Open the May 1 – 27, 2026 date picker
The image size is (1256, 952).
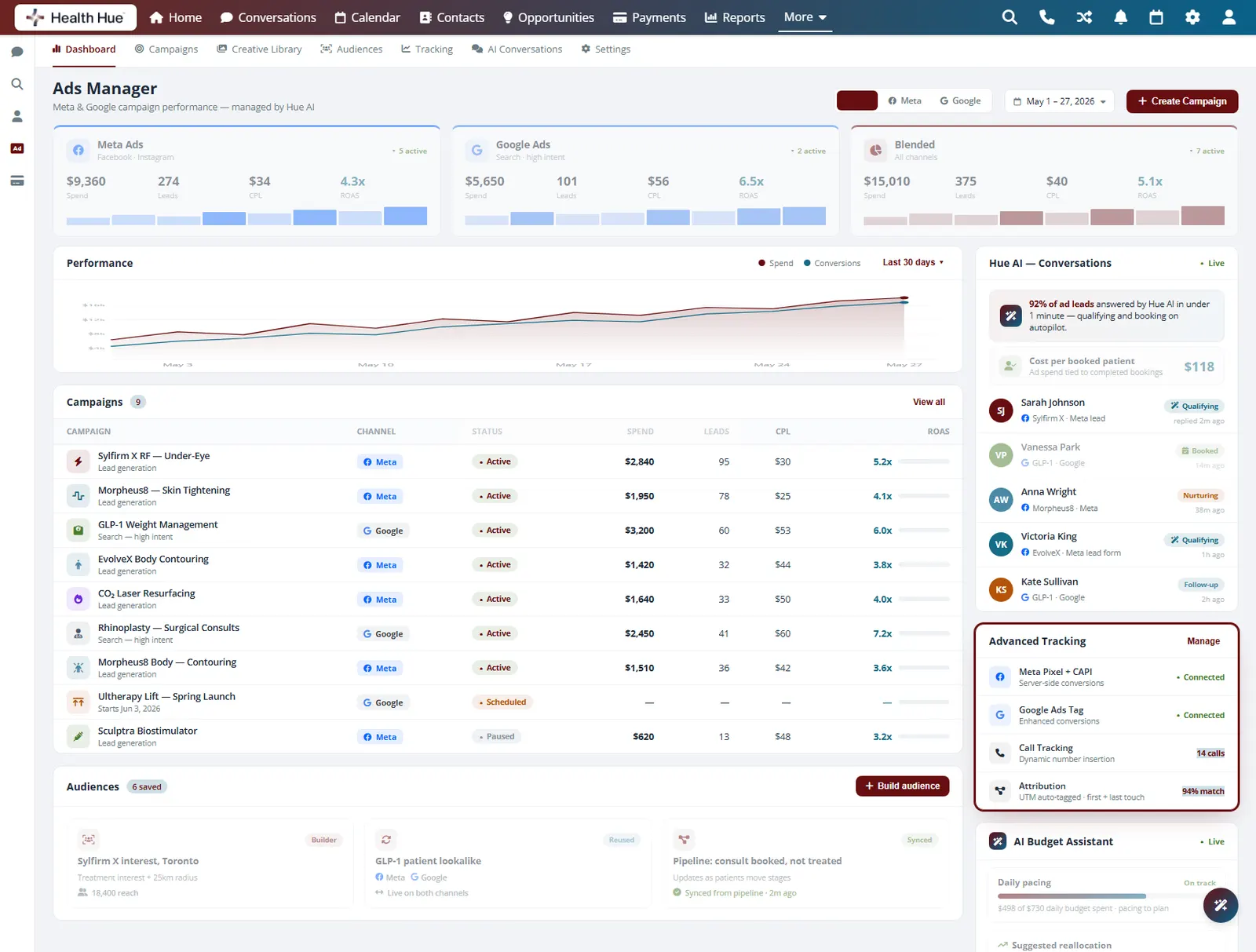pos(1060,101)
